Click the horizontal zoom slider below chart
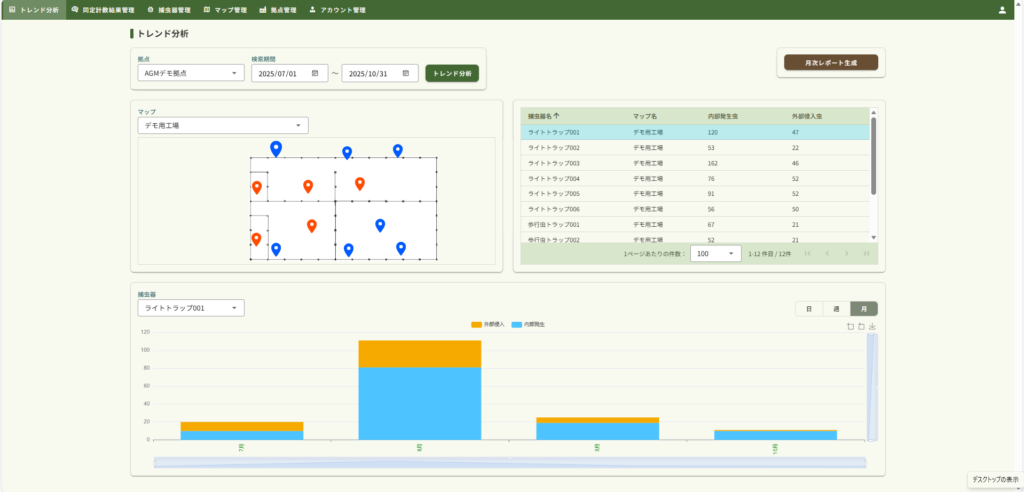 510,462
